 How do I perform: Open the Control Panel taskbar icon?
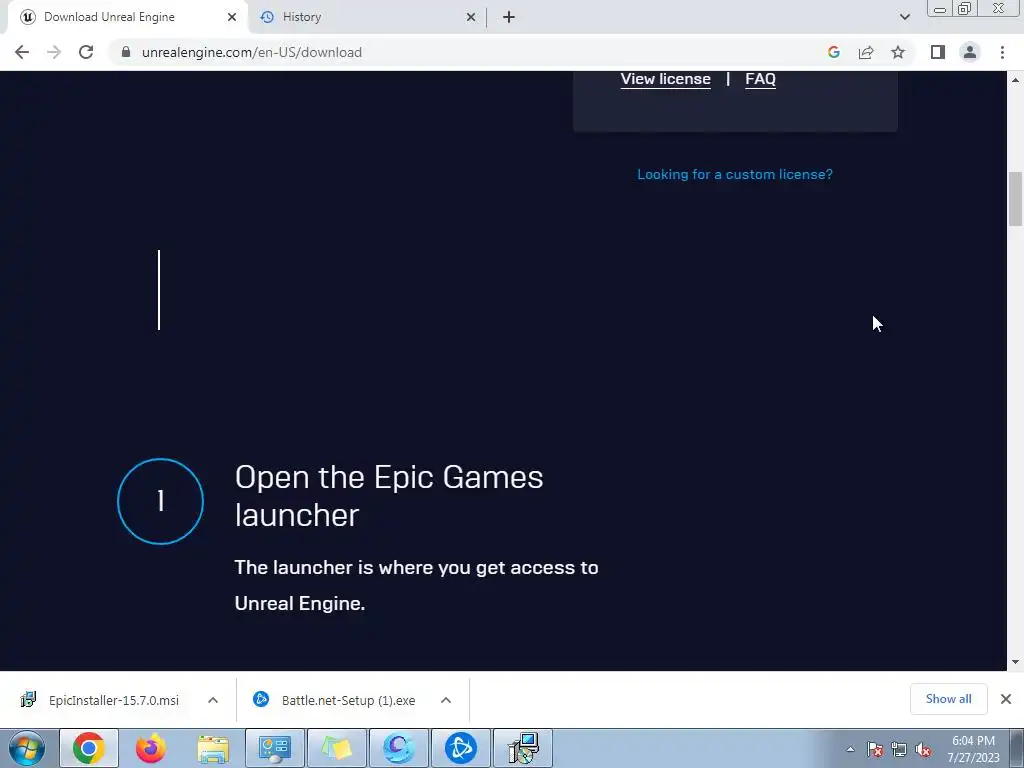pyautogui.click(x=275, y=748)
